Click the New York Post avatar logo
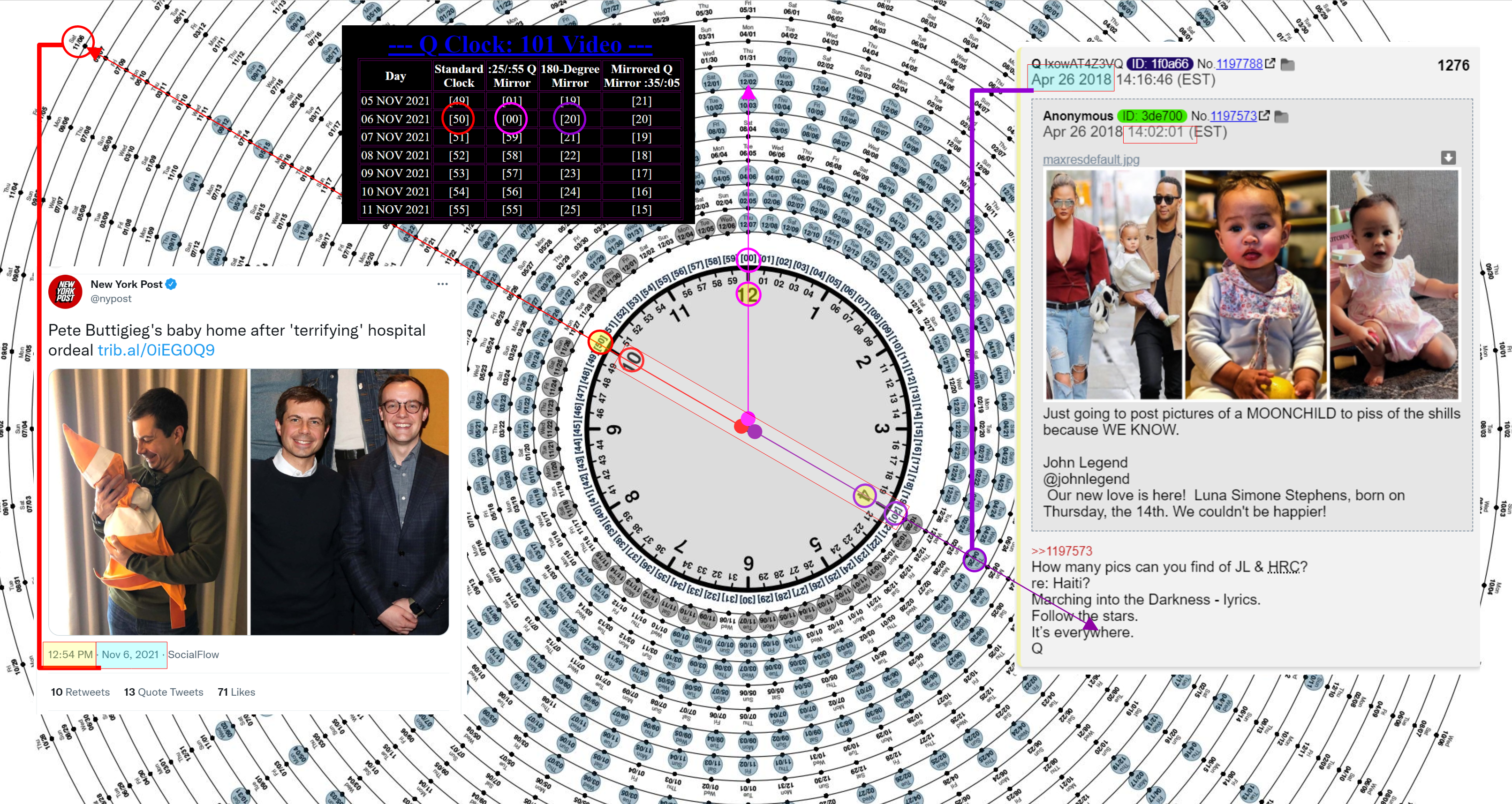Viewport: 1512px width, 804px height. 65,291
